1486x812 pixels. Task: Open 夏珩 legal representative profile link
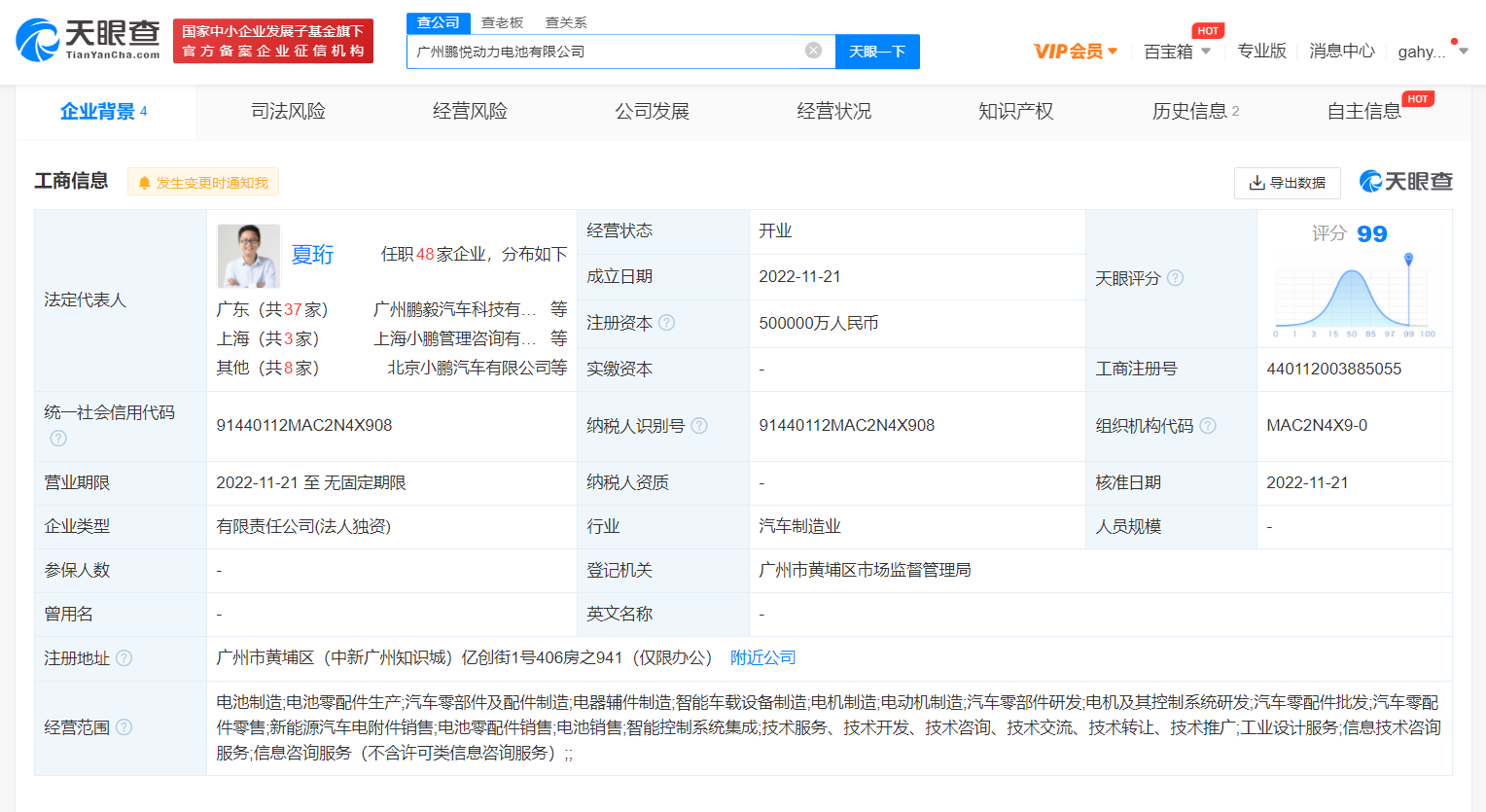(312, 255)
